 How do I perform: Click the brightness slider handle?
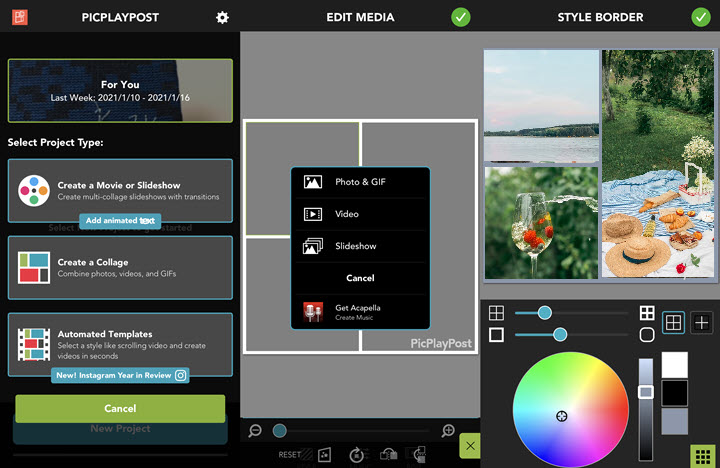pyautogui.click(x=646, y=392)
